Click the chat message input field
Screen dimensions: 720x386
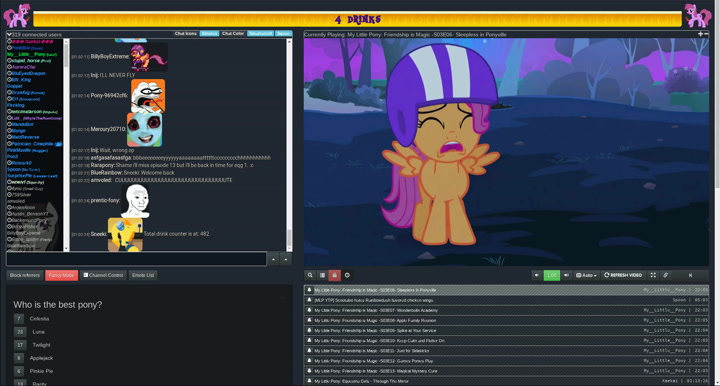tap(136, 259)
